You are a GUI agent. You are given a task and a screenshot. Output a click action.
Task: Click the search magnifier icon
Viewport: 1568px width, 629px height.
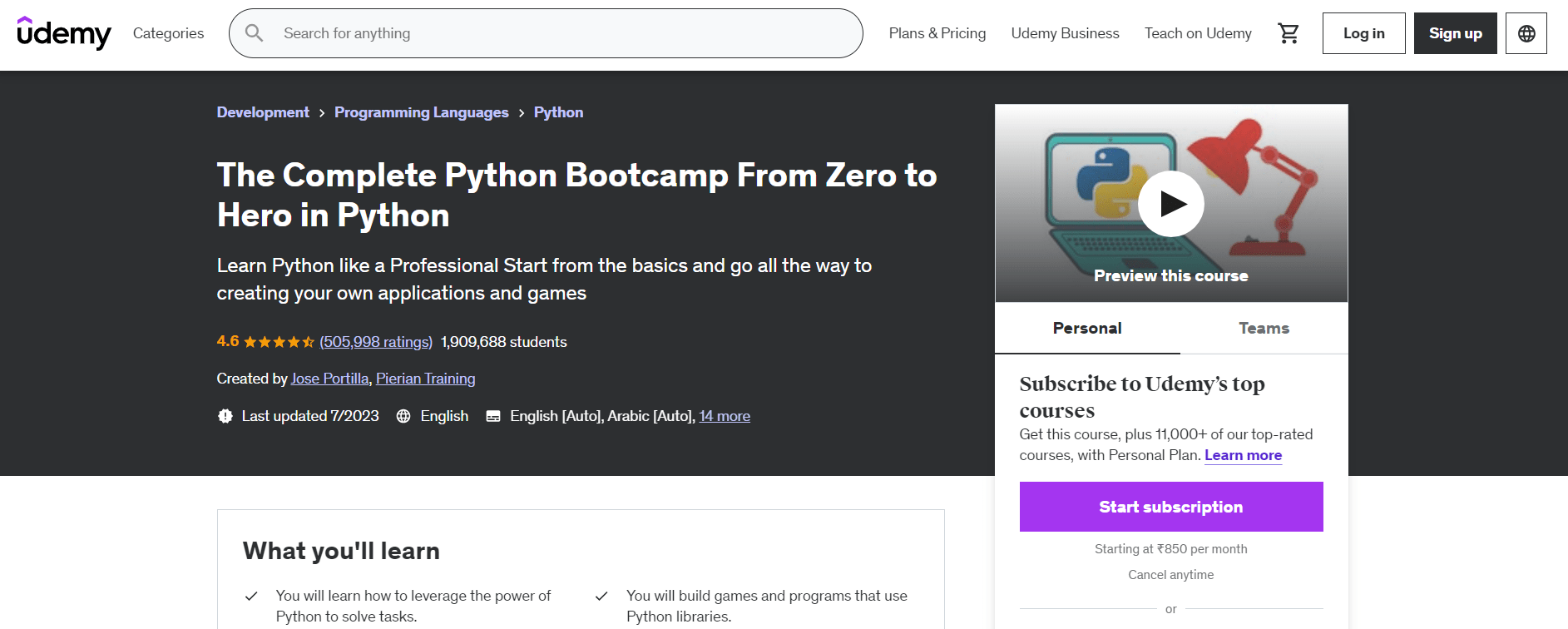(255, 33)
